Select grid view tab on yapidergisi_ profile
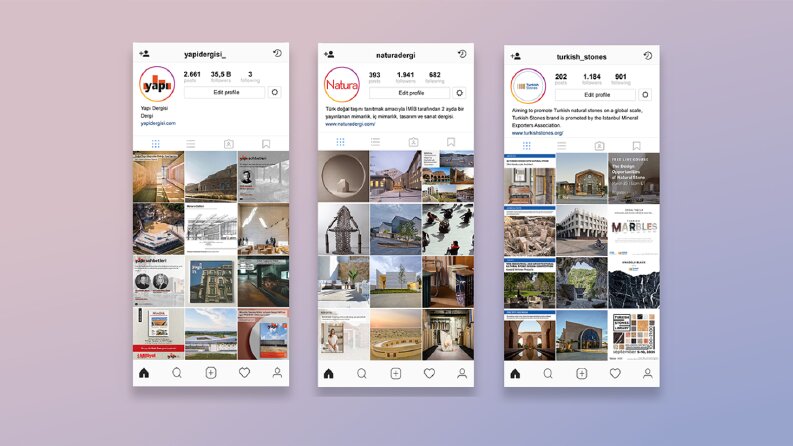 (156, 144)
